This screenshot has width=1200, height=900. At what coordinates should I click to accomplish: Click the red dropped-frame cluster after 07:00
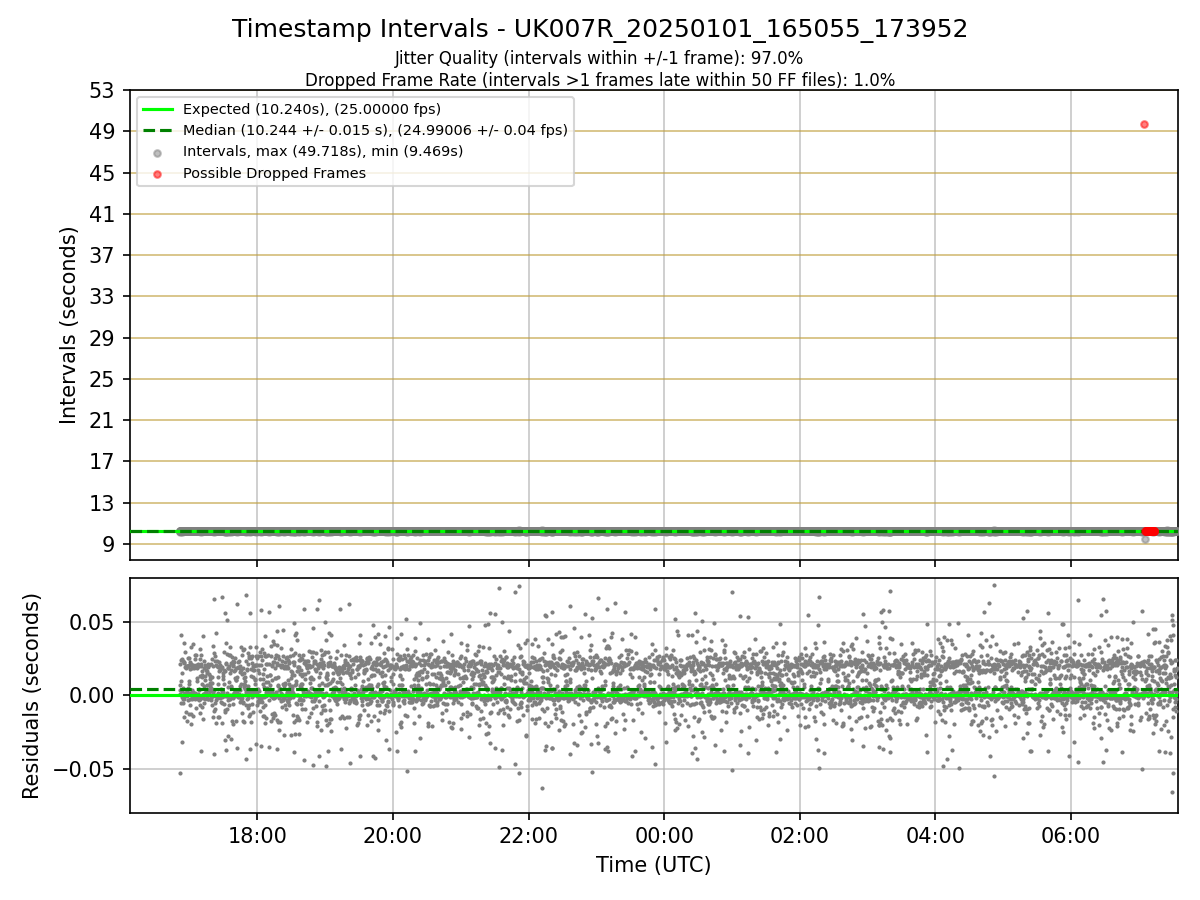(x=1150, y=531)
